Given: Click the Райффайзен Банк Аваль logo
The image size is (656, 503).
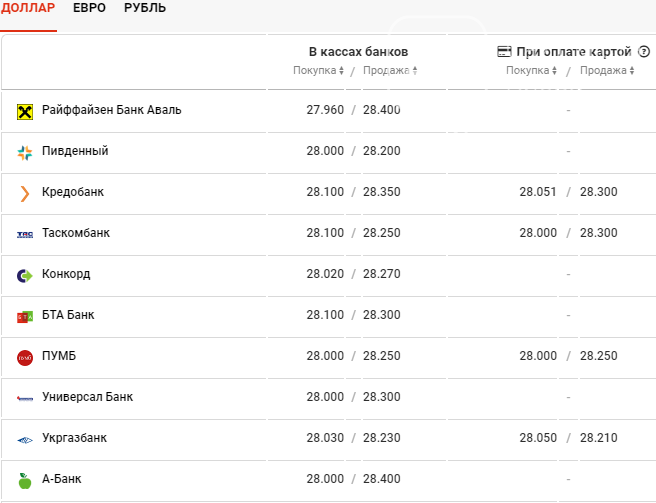Looking at the screenshot, I should (25, 112).
